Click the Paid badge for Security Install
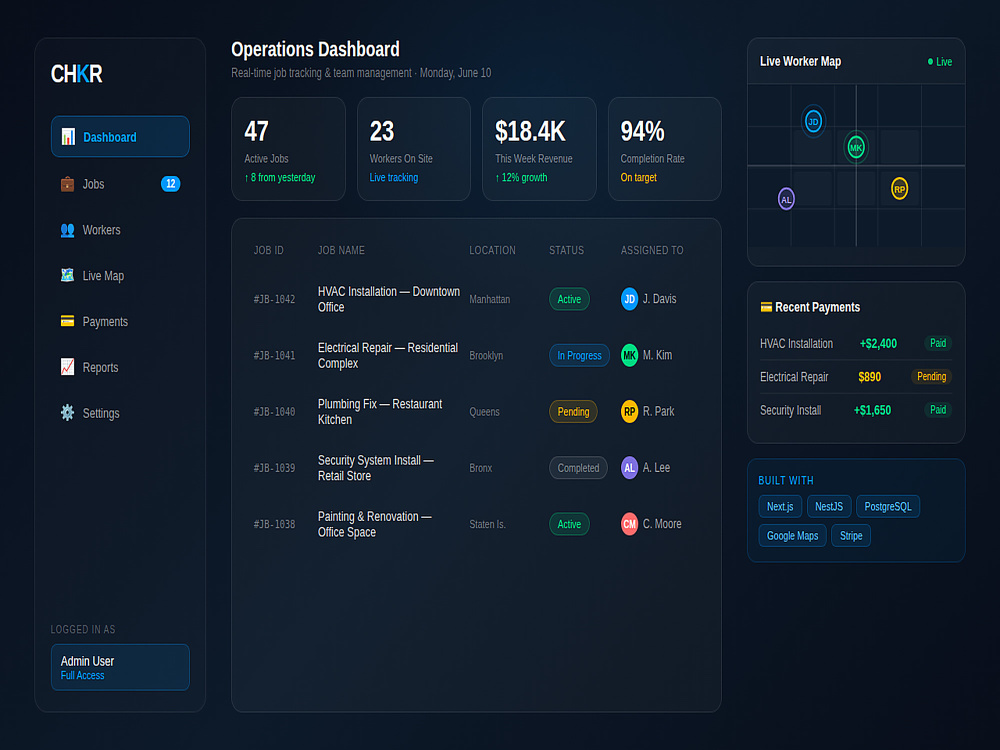Screen dimensions: 1000x750 pos(938,409)
